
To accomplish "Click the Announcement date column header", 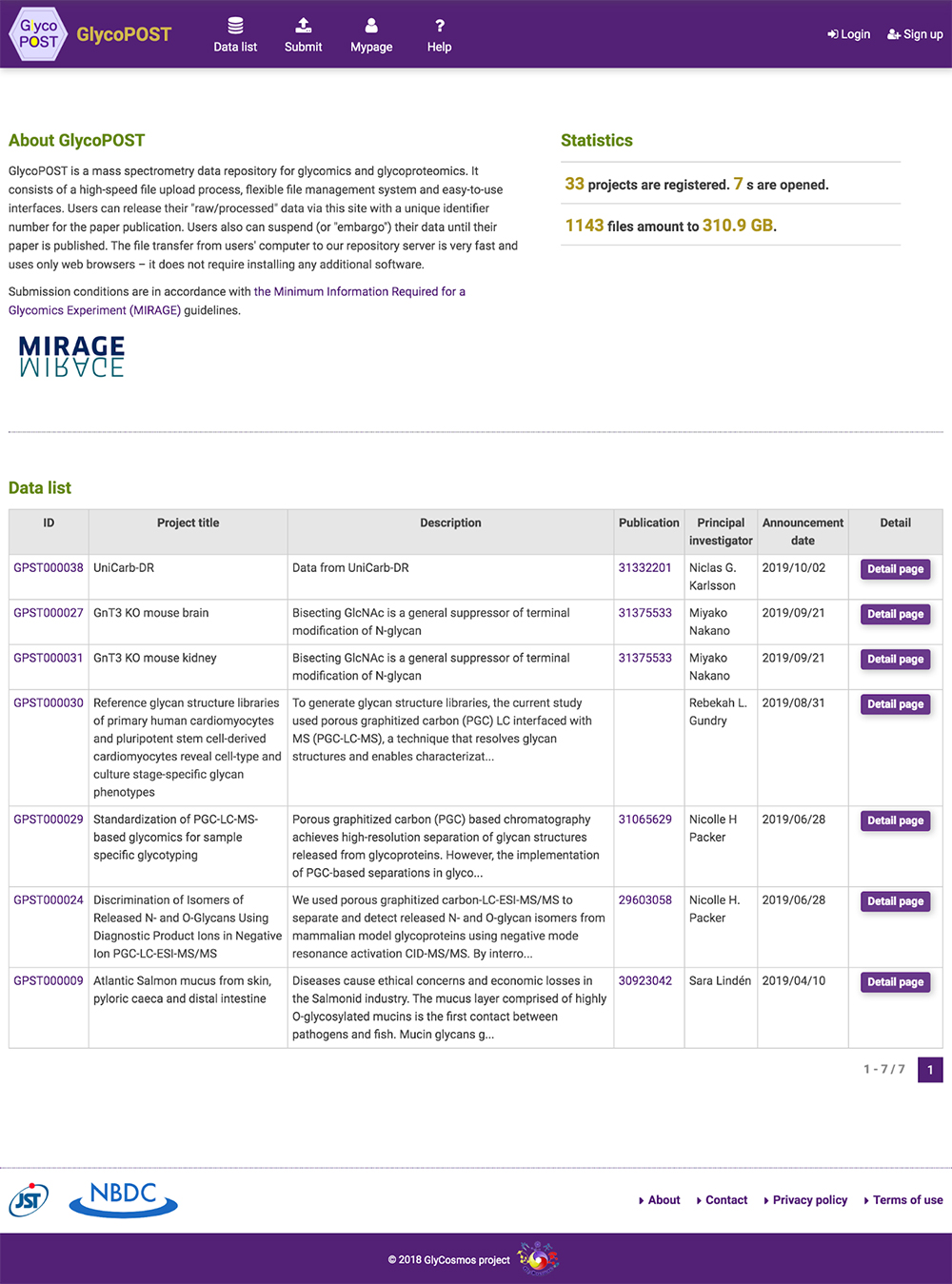I will pos(803,532).
